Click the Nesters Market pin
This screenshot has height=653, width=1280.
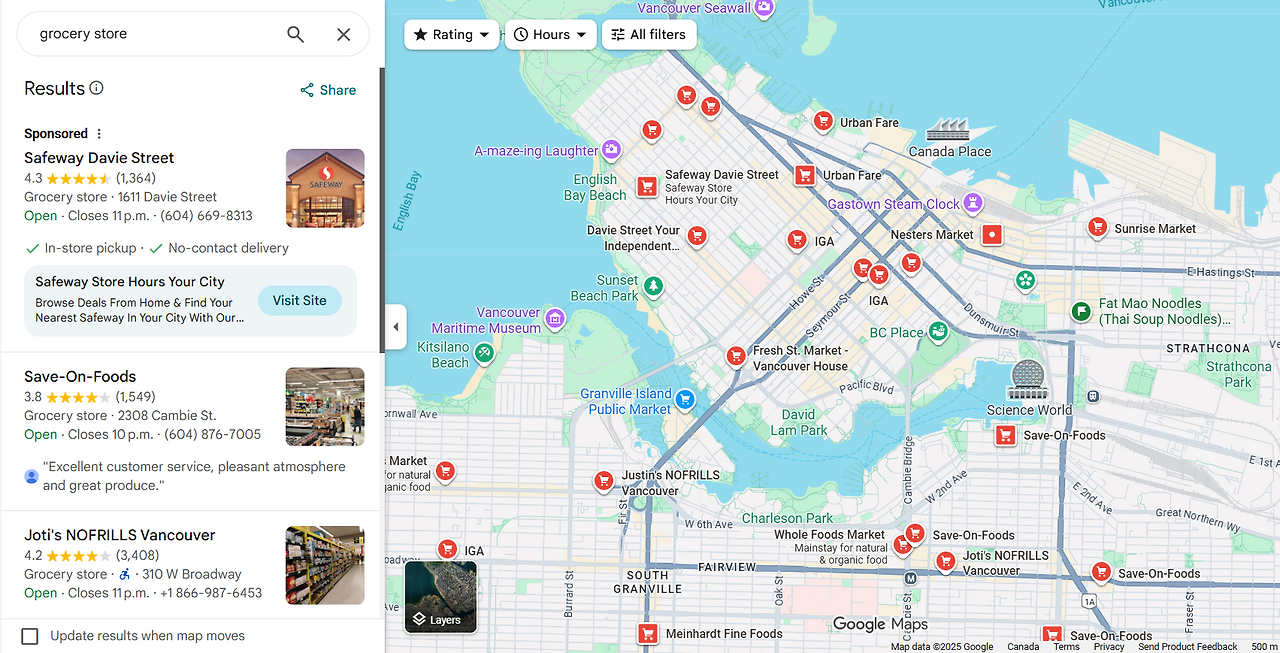991,235
